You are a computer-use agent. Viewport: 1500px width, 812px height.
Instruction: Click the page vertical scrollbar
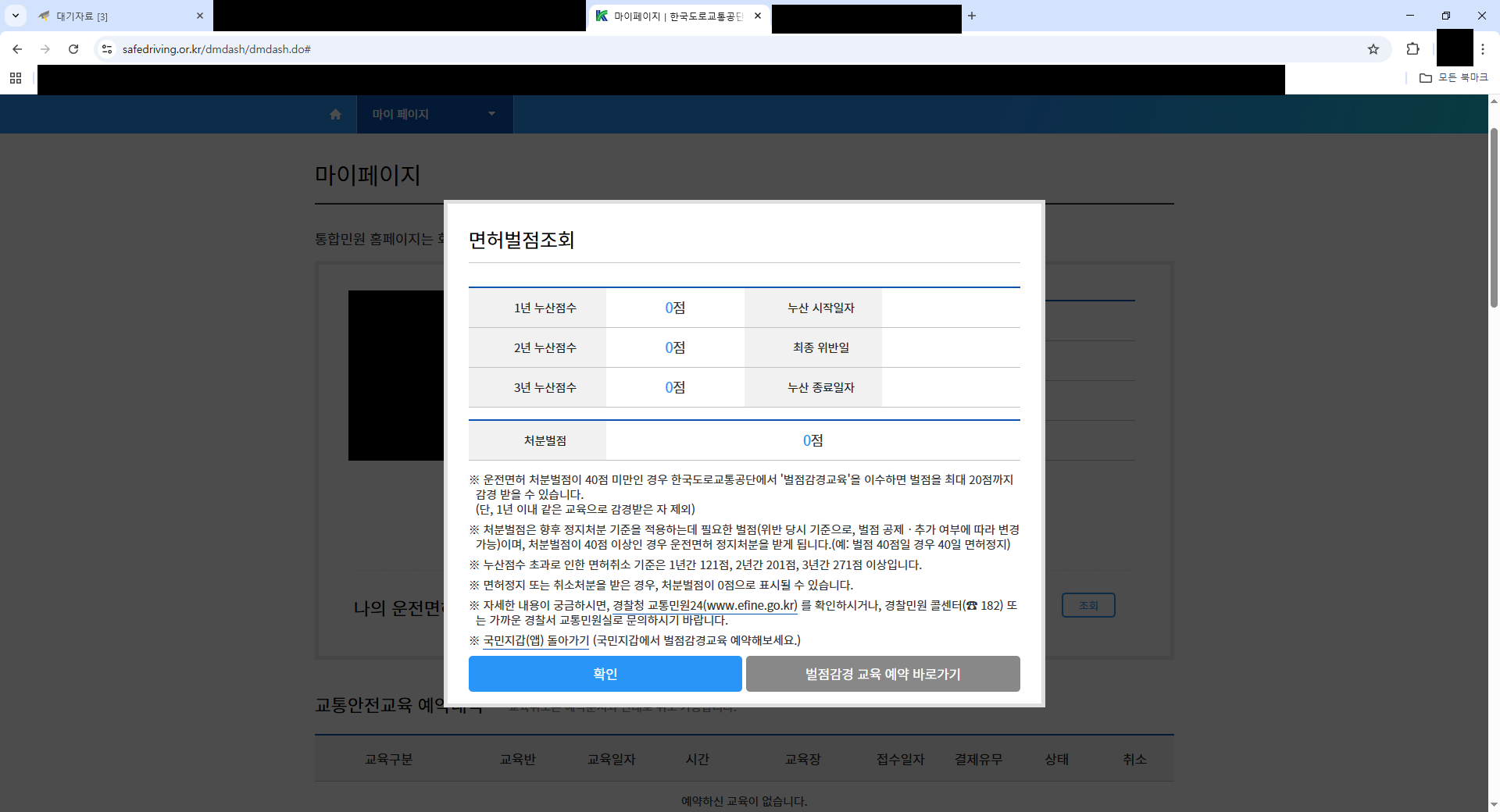(x=1494, y=219)
